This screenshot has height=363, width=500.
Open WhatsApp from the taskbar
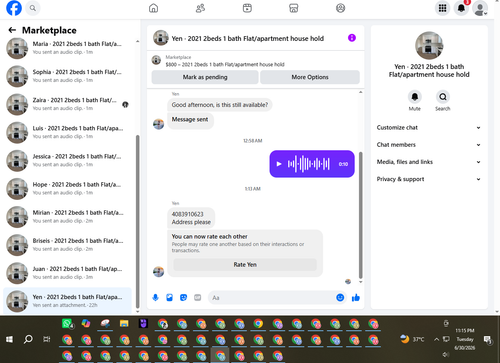pos(68,324)
